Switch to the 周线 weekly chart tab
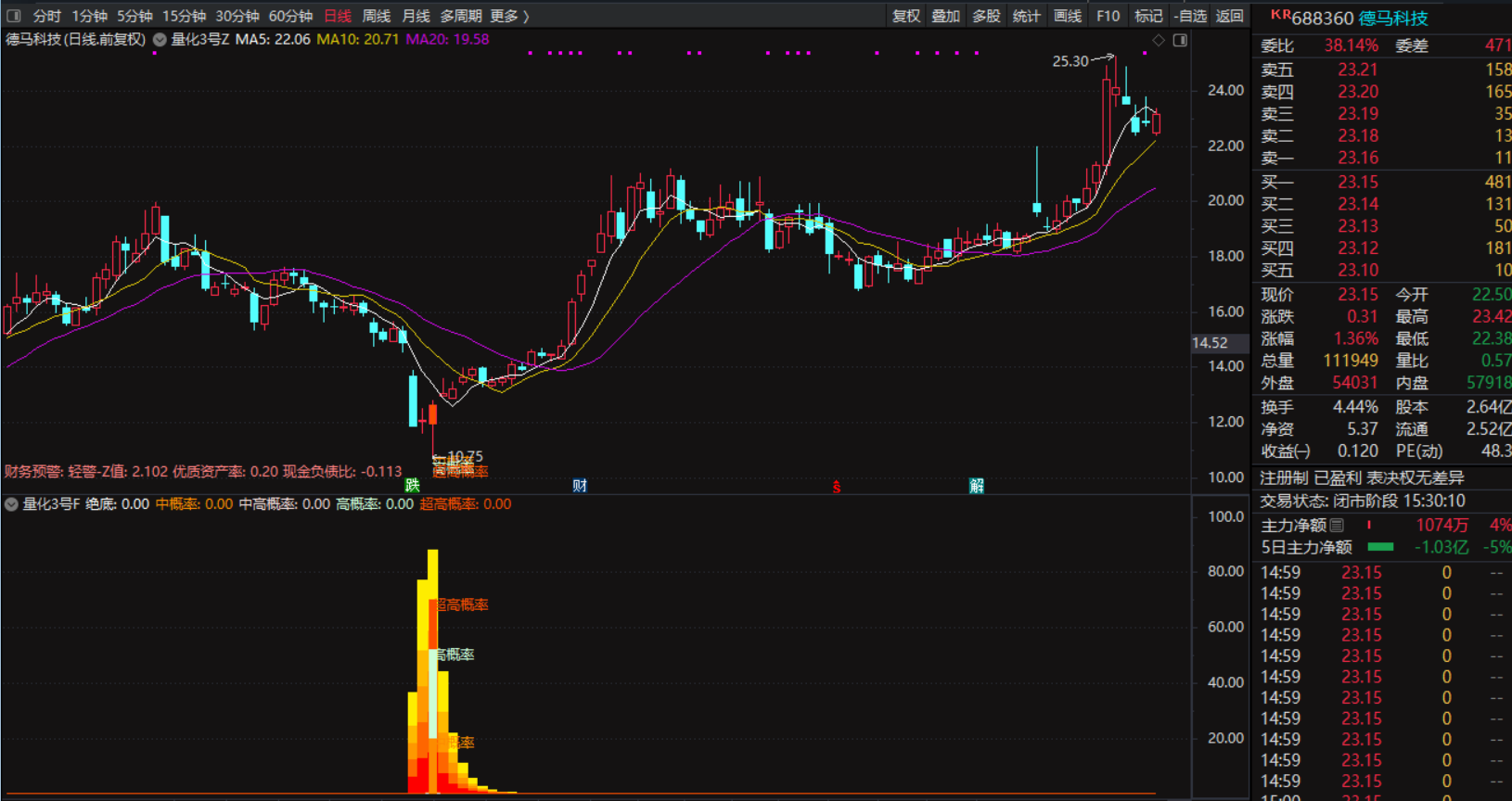 pos(376,16)
